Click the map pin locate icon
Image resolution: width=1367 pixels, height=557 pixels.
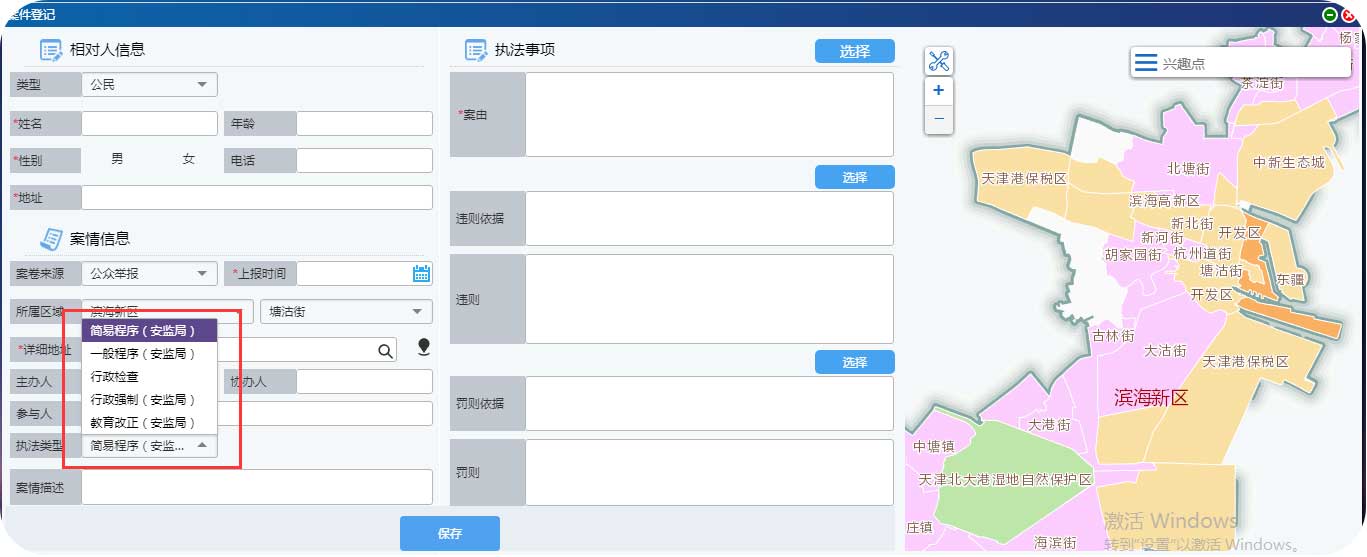click(x=424, y=347)
